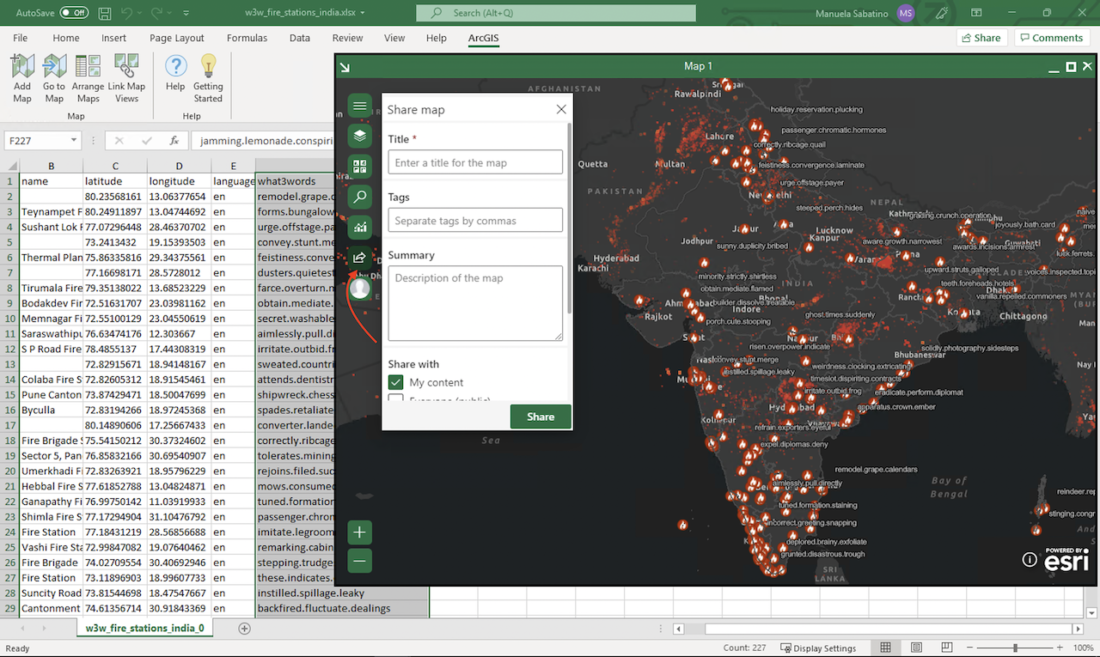Click the pen/ink icon beside user name

[941, 13]
